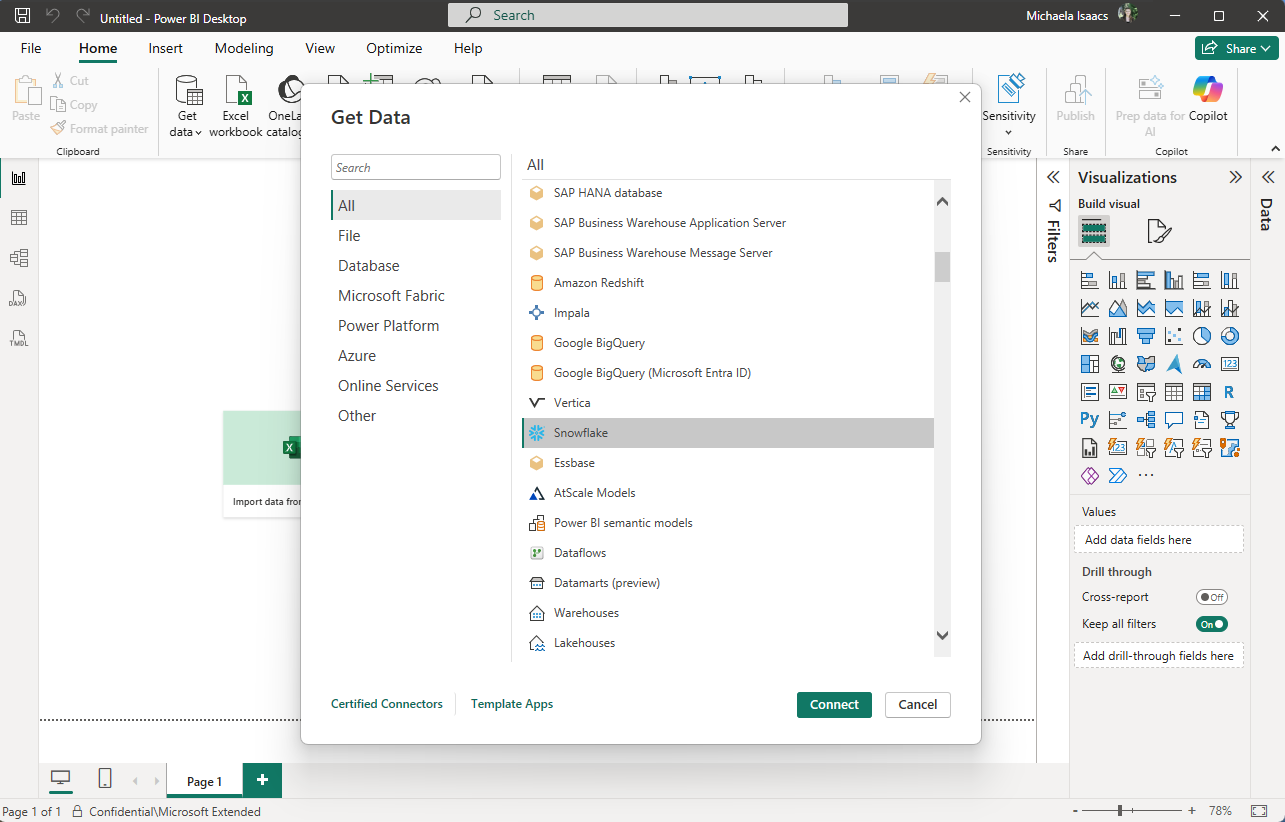Open the Modeling ribbon tab

[243, 48]
